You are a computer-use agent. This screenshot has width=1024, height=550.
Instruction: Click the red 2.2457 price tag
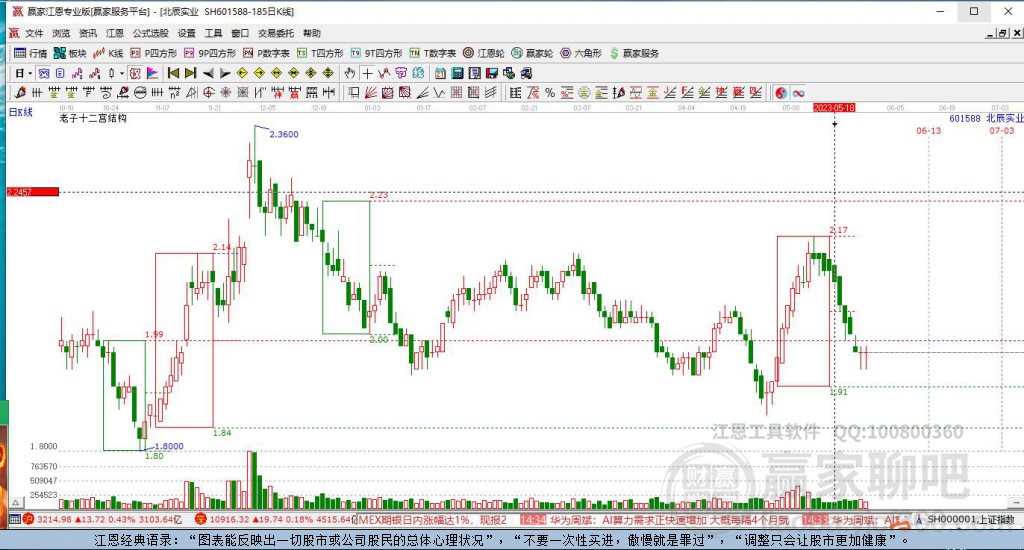click(33, 192)
